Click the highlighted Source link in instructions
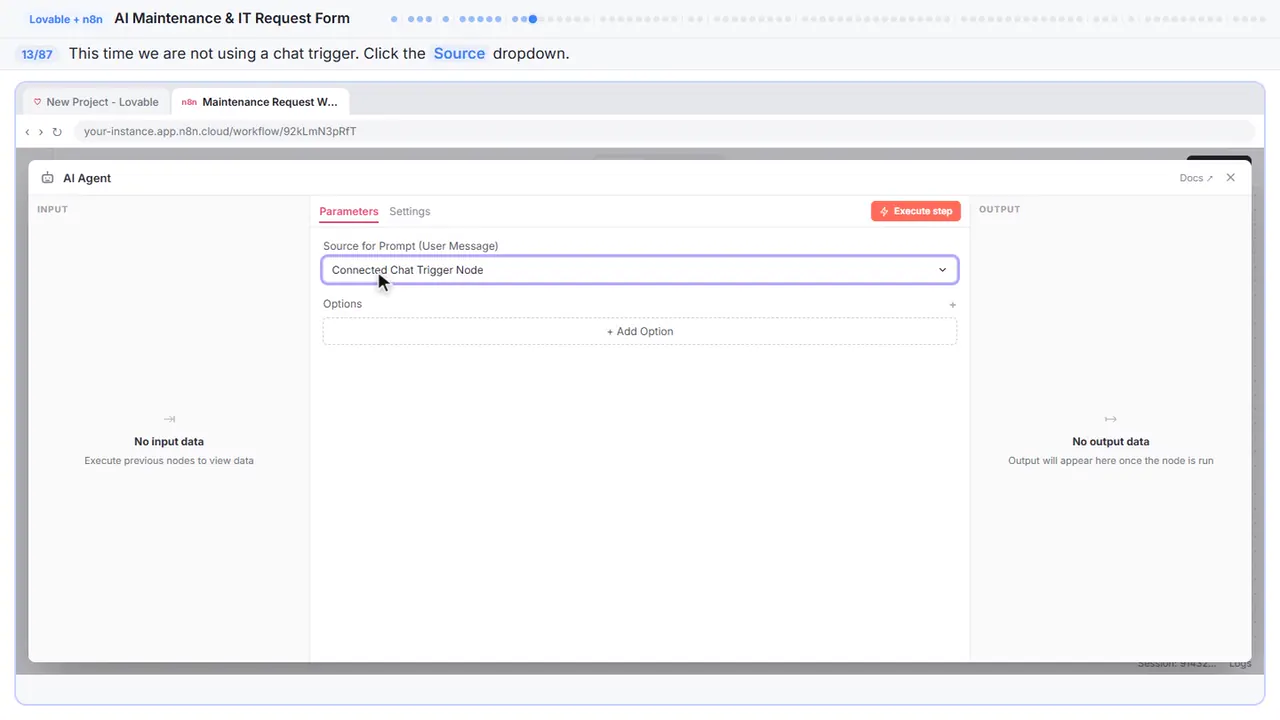Screen dimensions: 1280x720 [459, 54]
